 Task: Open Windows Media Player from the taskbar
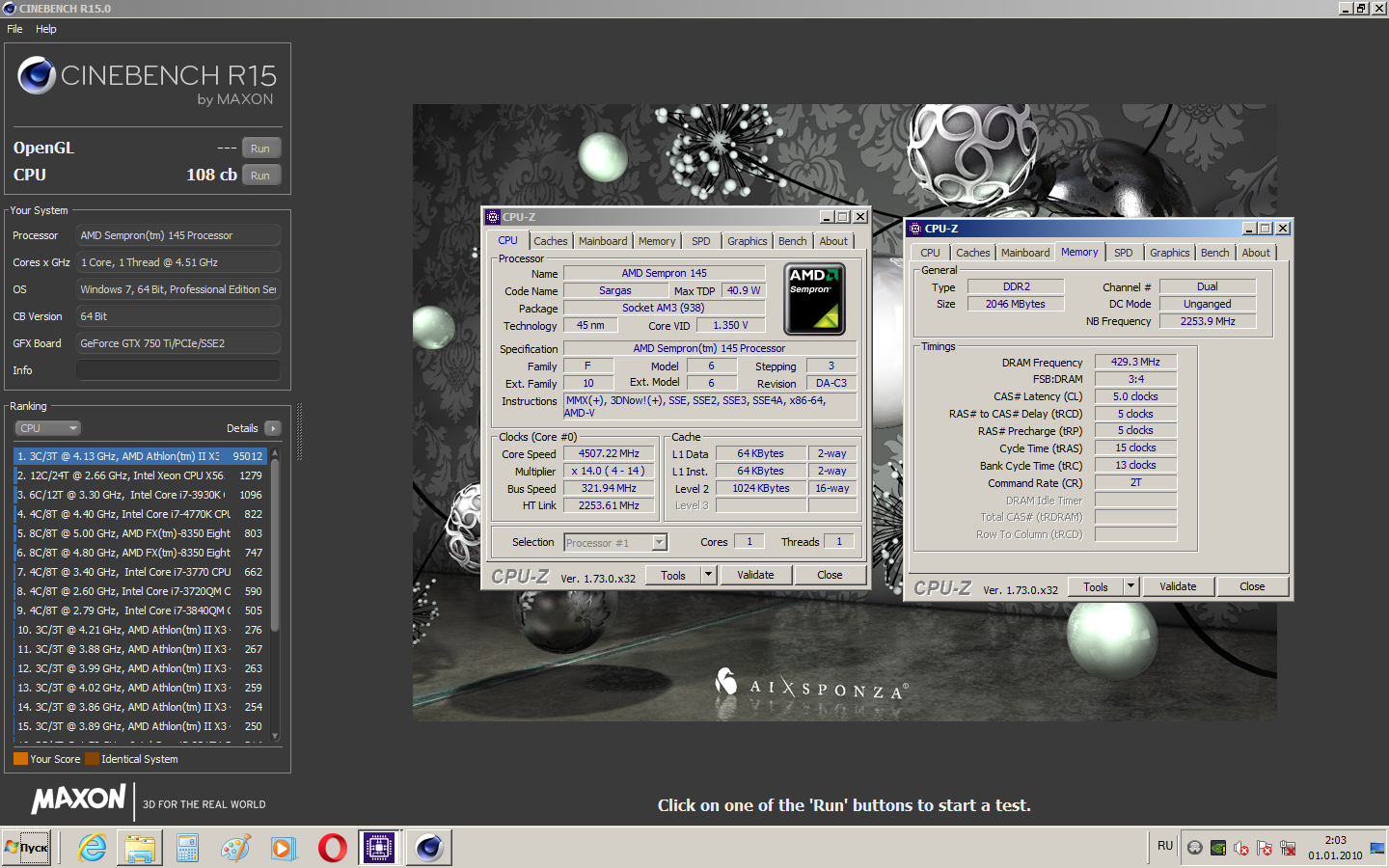283,848
